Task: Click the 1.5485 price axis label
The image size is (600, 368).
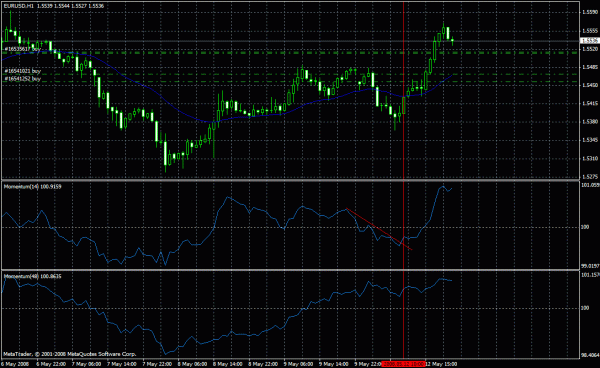Action: (590, 67)
